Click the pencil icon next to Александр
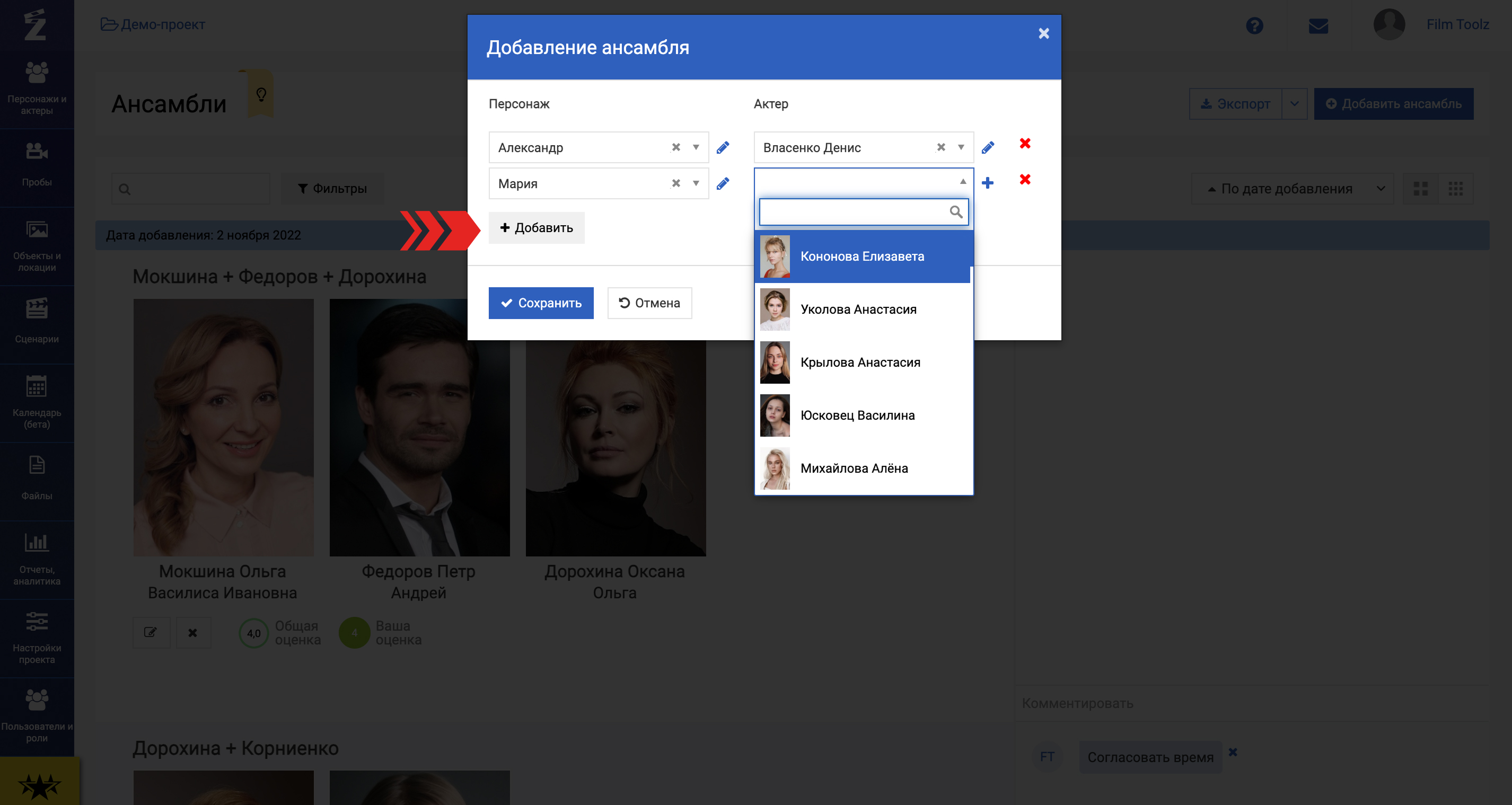The image size is (1512, 805). click(723, 147)
